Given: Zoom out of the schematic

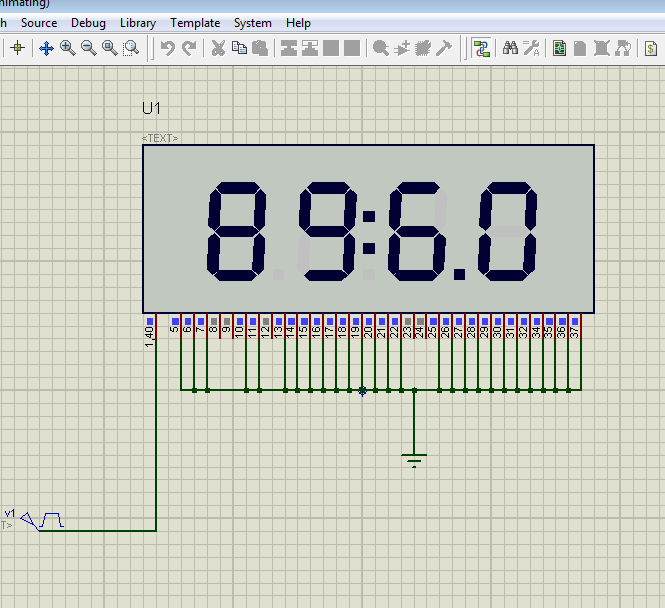Looking at the screenshot, I should pos(89,48).
